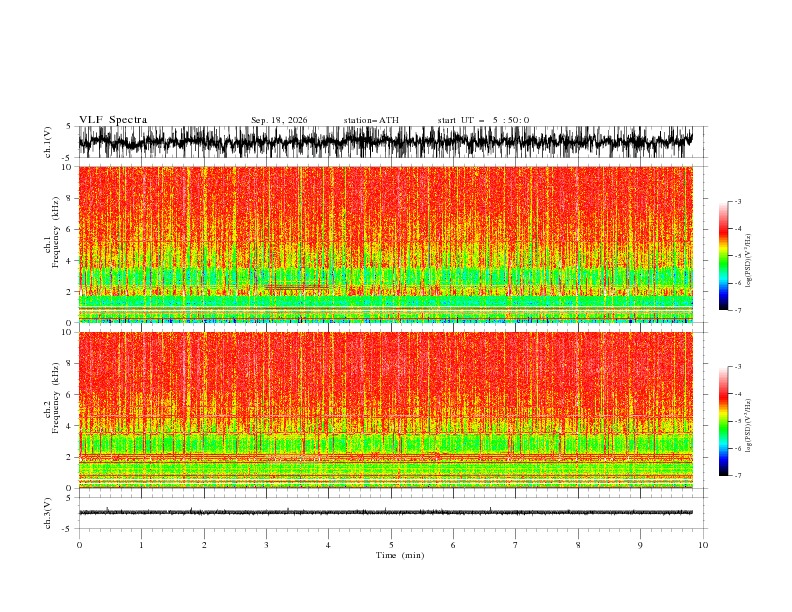Image resolution: width=792 pixels, height=612 pixels.
Task: Click ch.1 log(PSD) colorbar label
Action: [749, 261]
